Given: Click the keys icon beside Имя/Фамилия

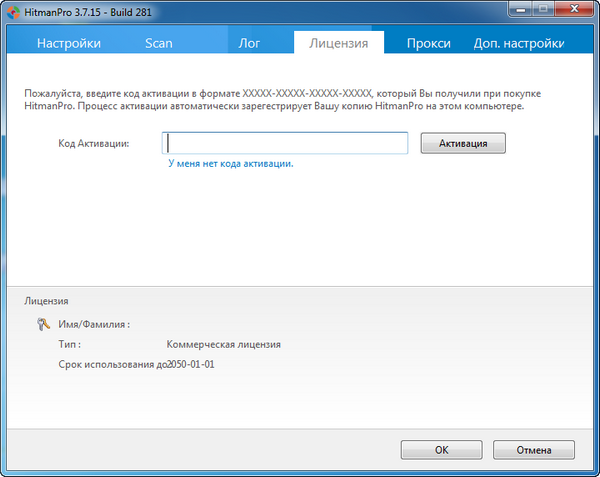Looking at the screenshot, I should coord(43,324).
